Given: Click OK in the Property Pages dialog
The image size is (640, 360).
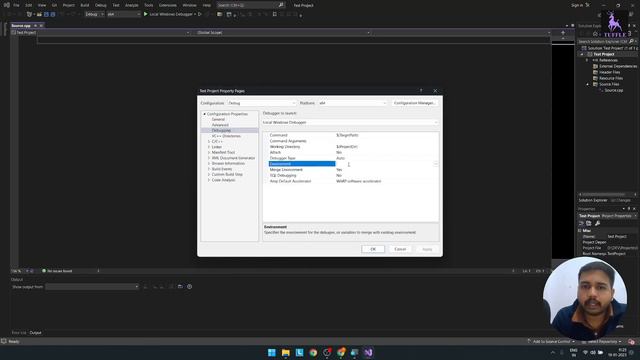Looking at the screenshot, I should [x=373, y=249].
